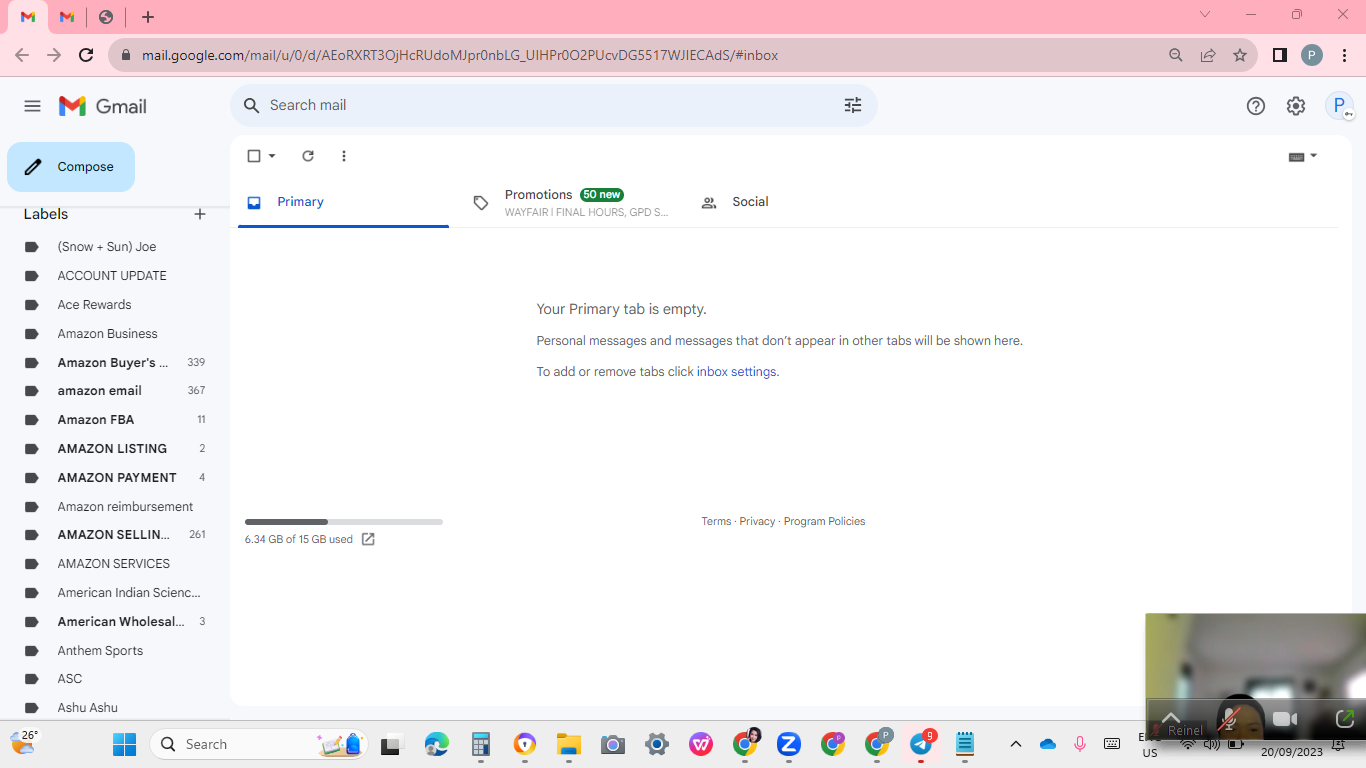Viewport: 1366px width, 768px height.
Task: Open Gmail Settings gear
Action: tap(1296, 106)
